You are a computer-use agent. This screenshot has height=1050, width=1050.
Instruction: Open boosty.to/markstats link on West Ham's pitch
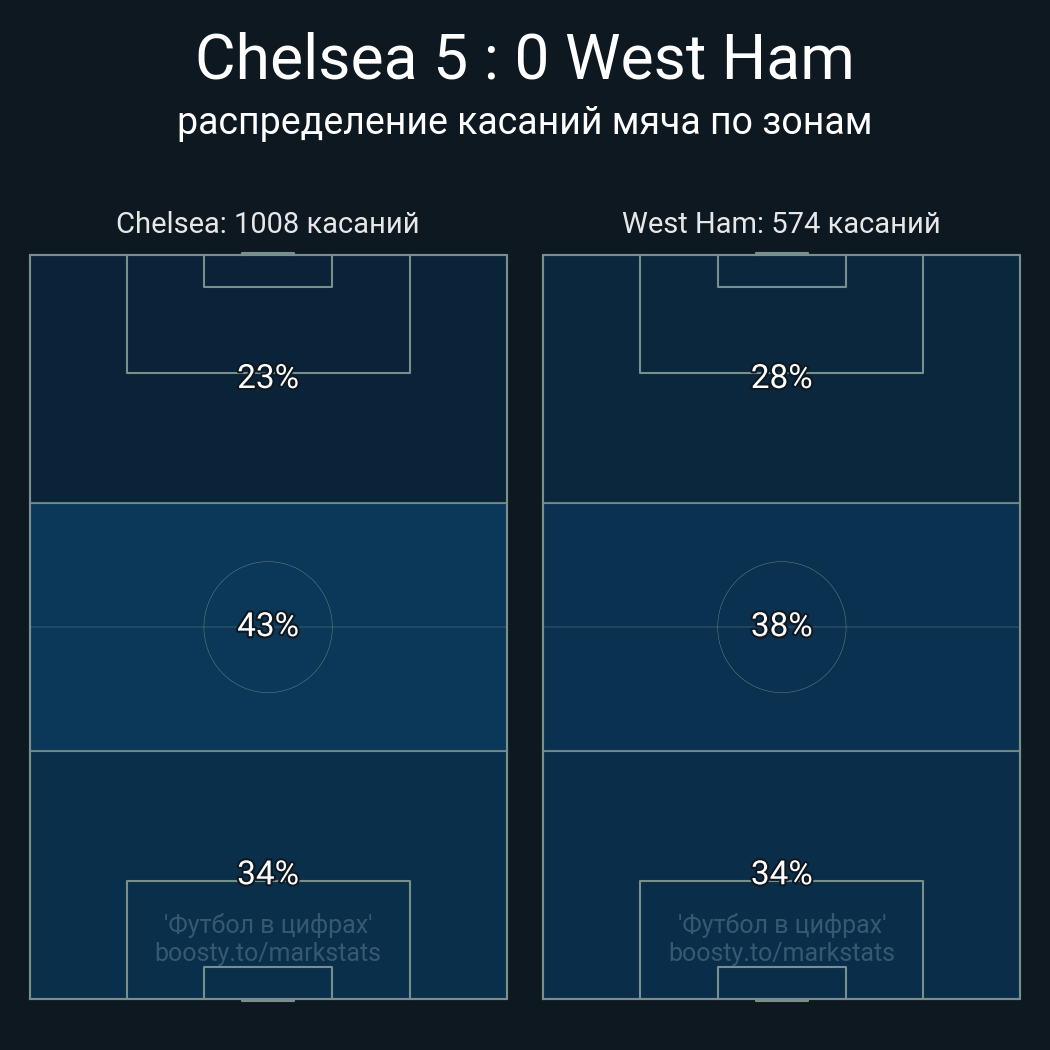point(781,952)
